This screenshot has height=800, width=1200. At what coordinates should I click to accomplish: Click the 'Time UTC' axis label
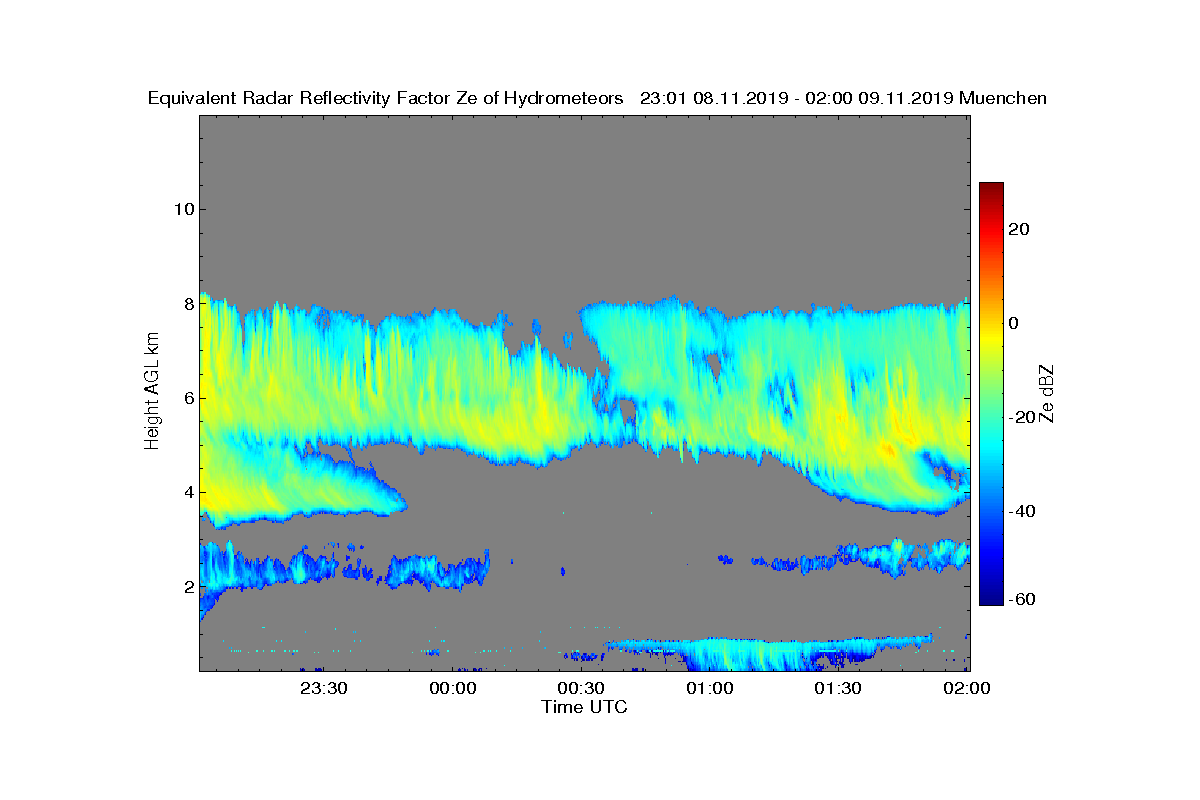585,707
